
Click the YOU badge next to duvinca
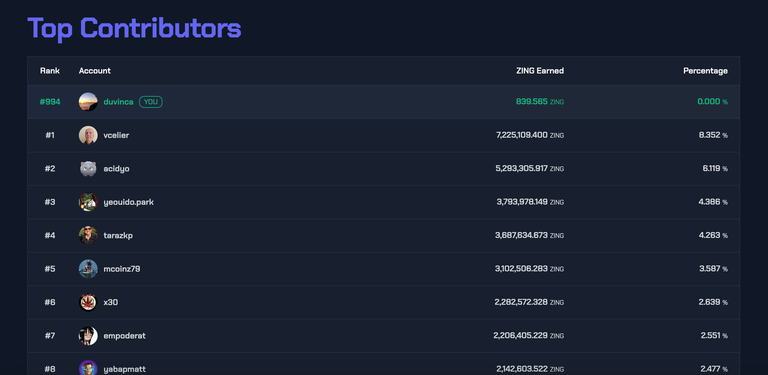point(151,102)
